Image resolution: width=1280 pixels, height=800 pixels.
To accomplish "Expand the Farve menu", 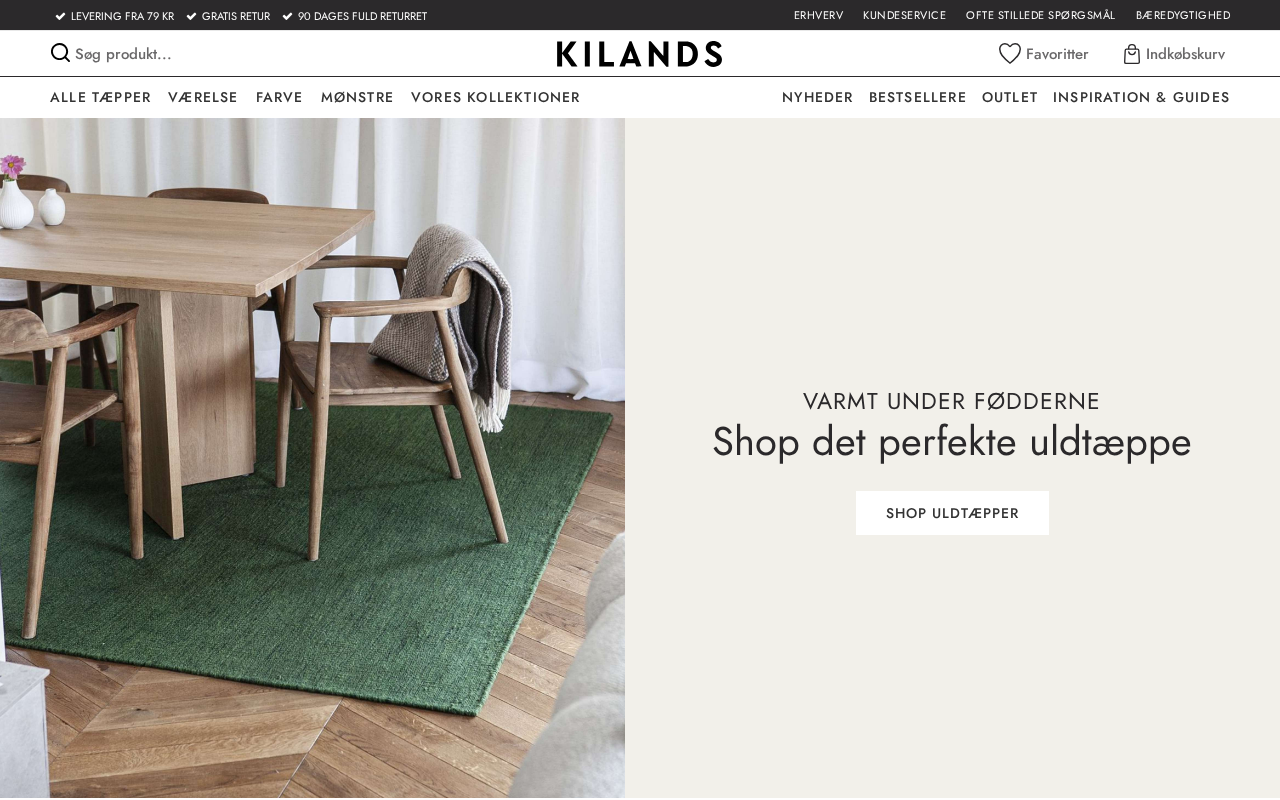I will (x=279, y=97).
